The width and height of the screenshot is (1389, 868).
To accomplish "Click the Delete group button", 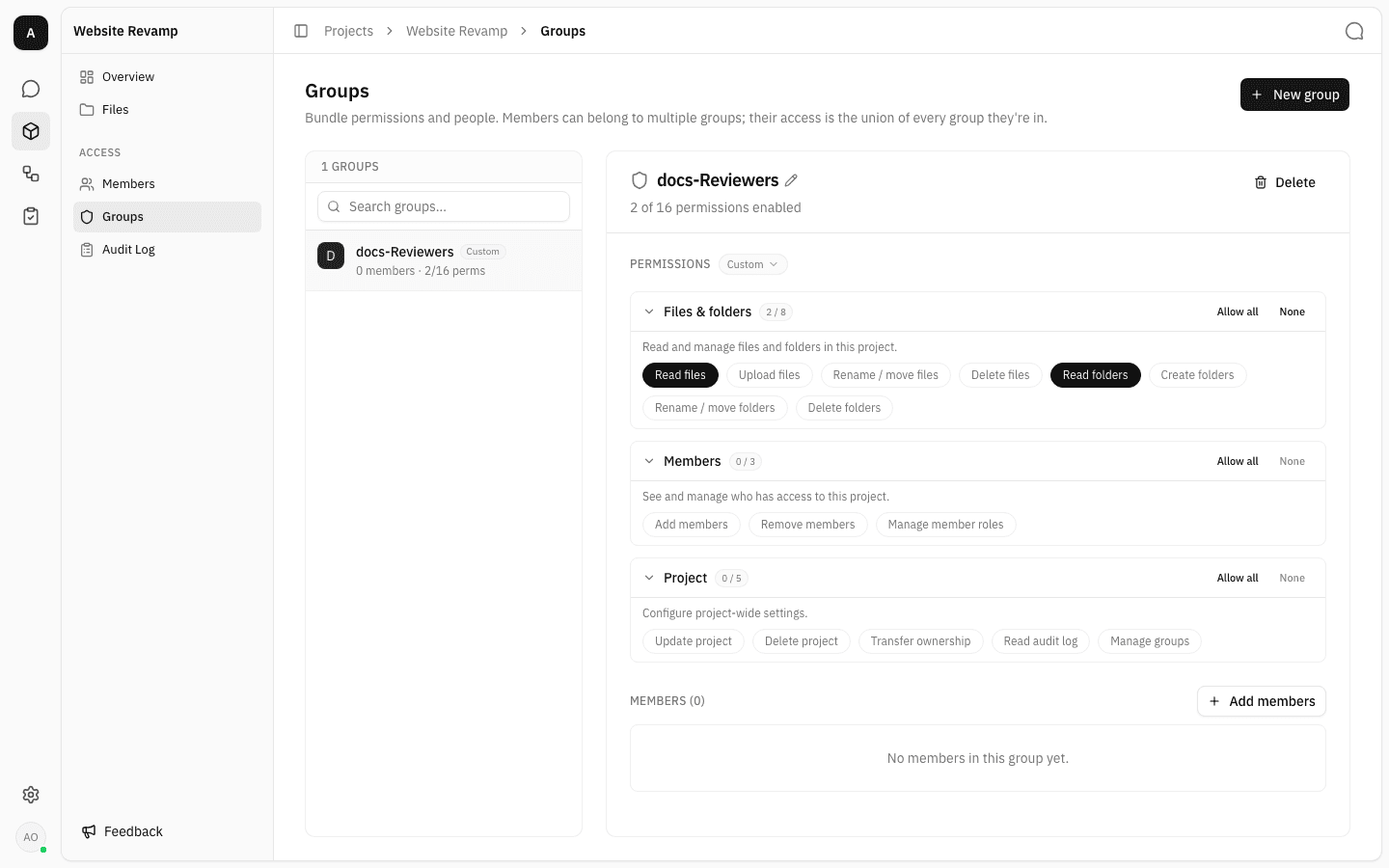I will [x=1285, y=182].
